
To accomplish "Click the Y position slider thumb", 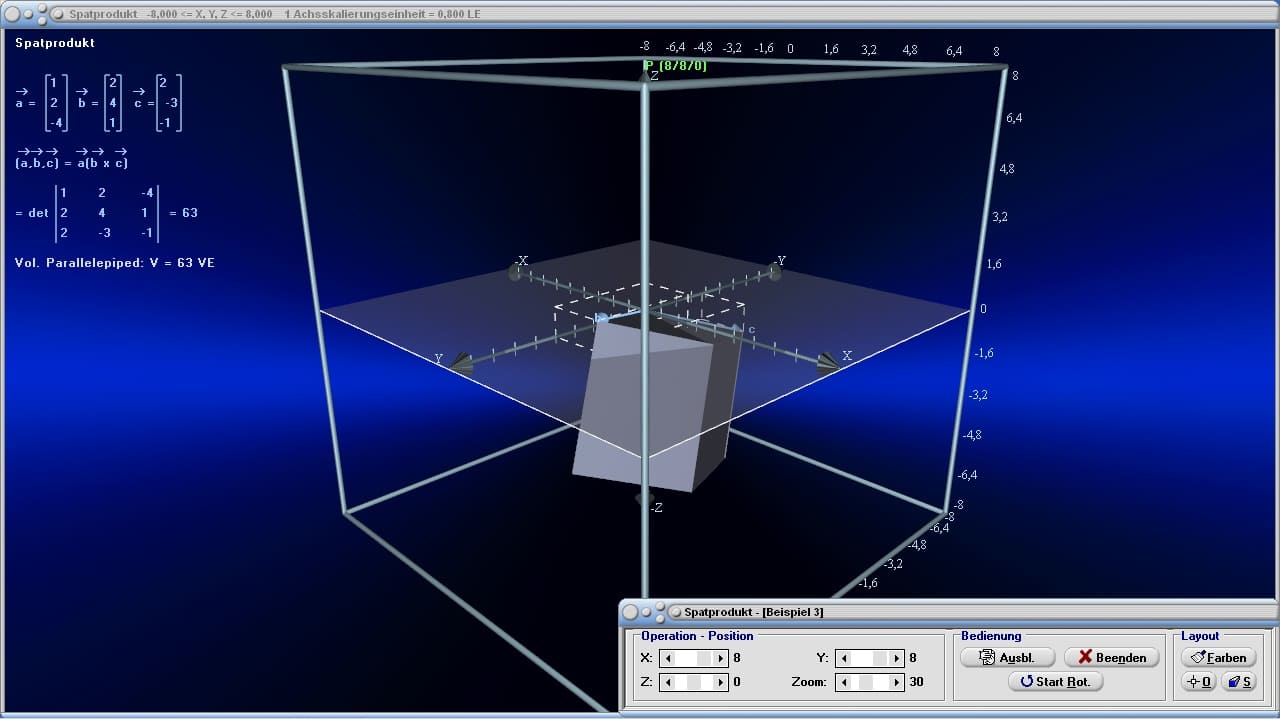I will (x=881, y=658).
